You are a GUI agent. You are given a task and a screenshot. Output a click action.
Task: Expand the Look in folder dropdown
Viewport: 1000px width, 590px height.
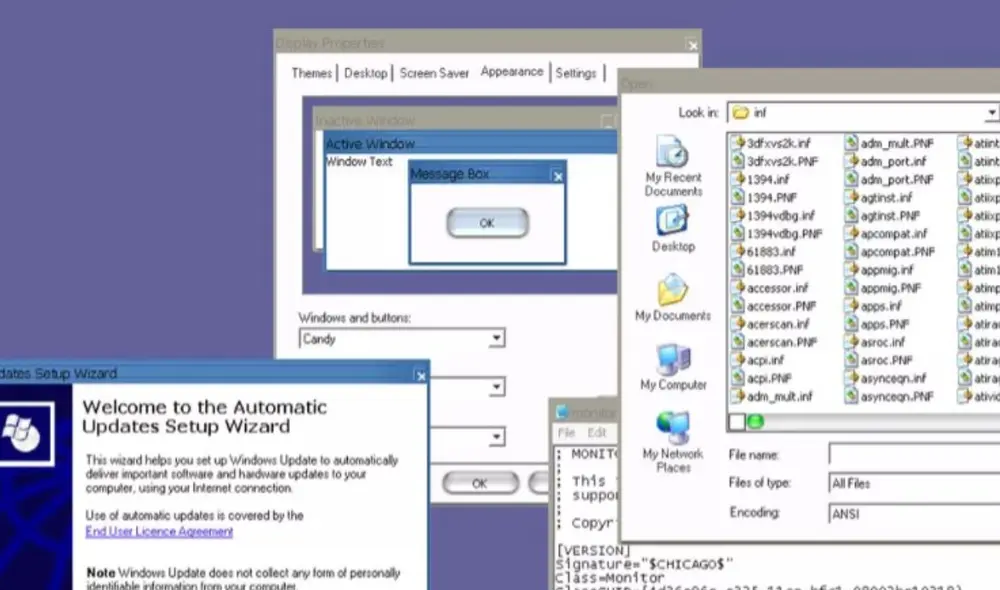point(992,112)
